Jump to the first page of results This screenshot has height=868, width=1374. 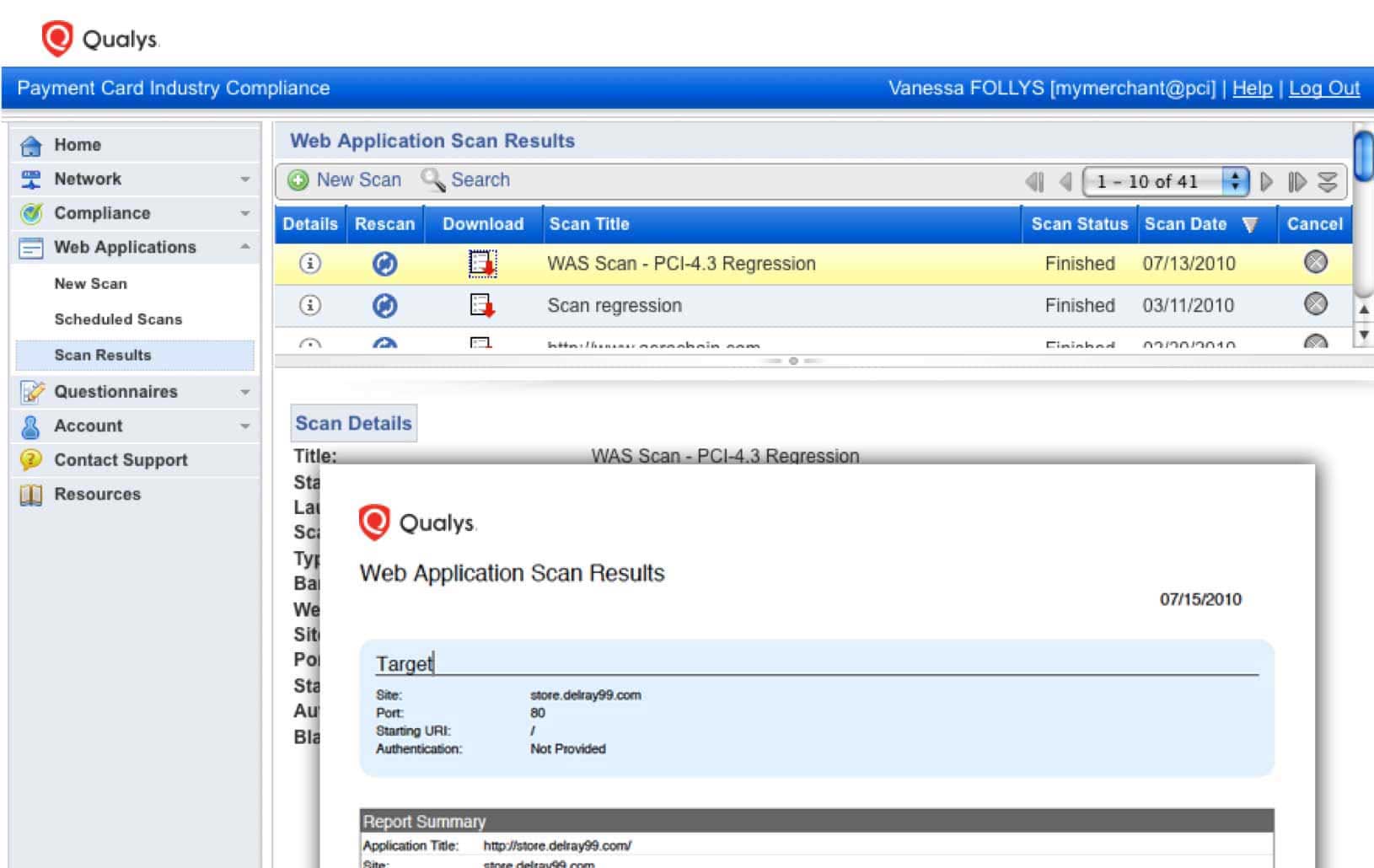pos(1034,182)
